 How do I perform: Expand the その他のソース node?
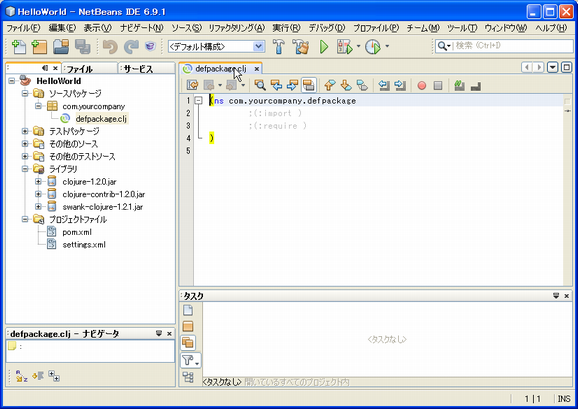pos(25,144)
